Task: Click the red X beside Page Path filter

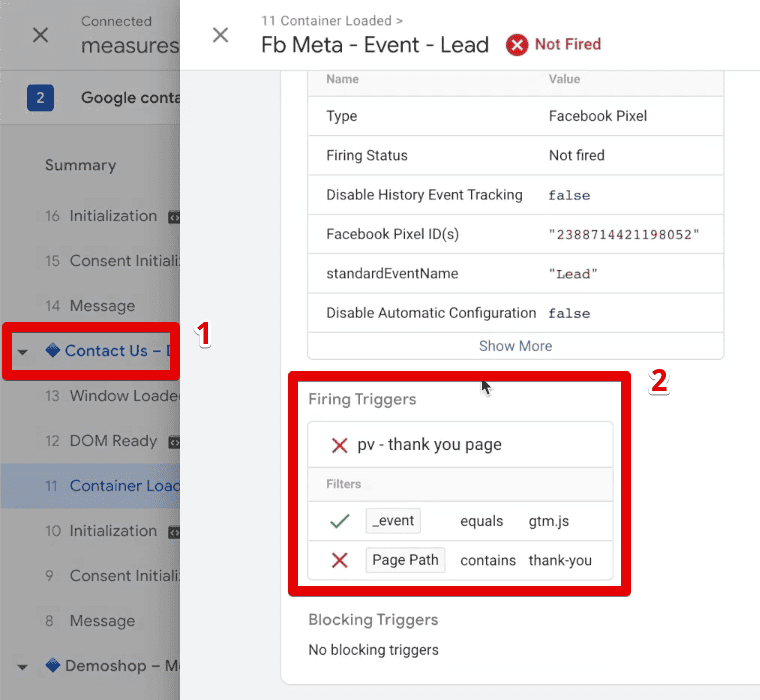Action: [339, 560]
